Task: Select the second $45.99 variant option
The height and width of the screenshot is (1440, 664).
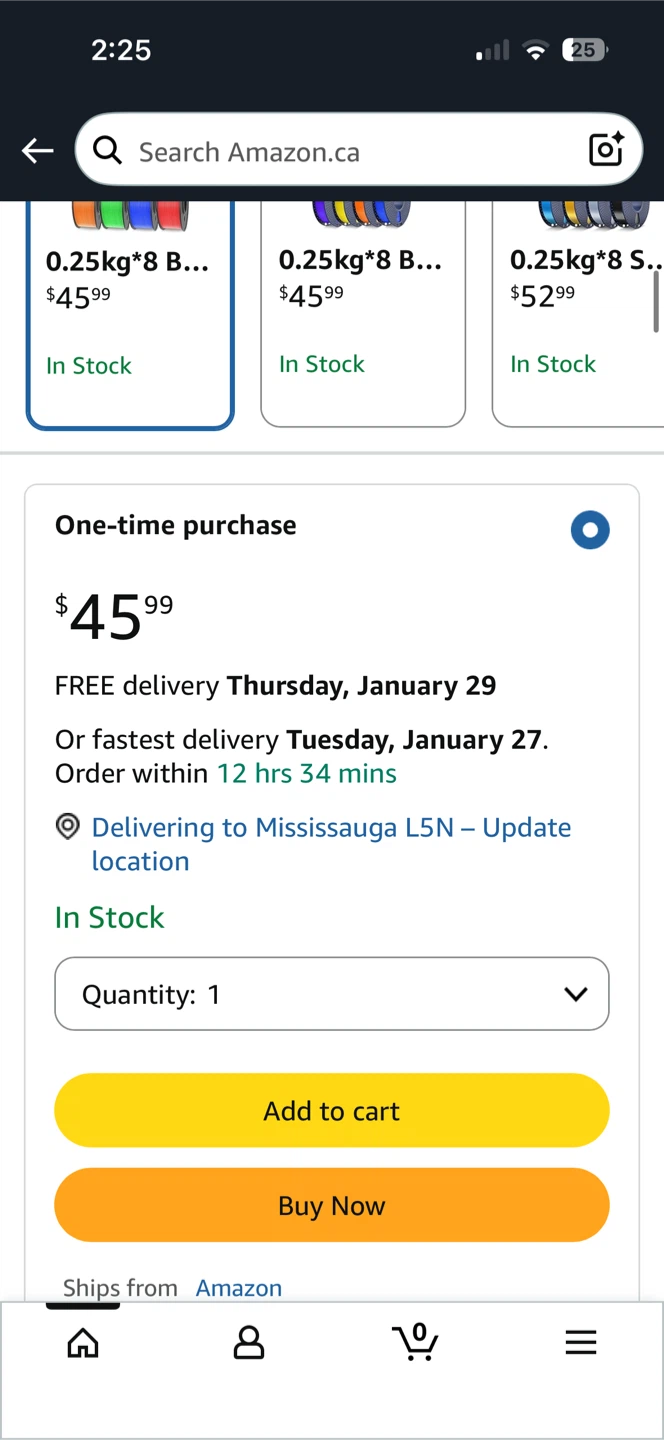Action: [x=363, y=314]
